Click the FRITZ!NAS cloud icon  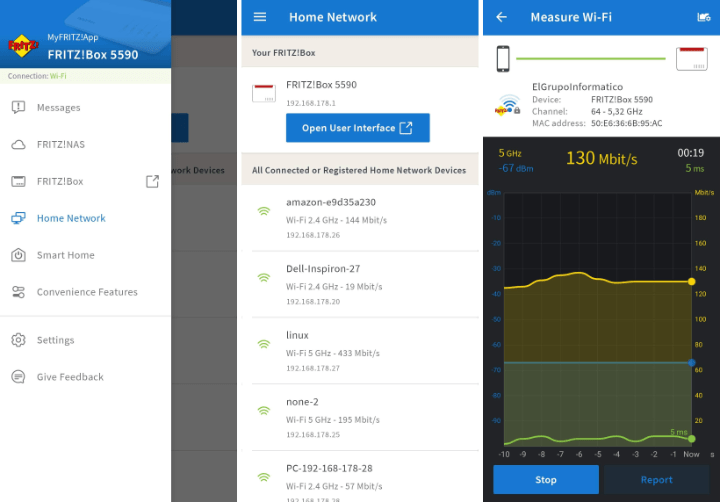click(18, 145)
